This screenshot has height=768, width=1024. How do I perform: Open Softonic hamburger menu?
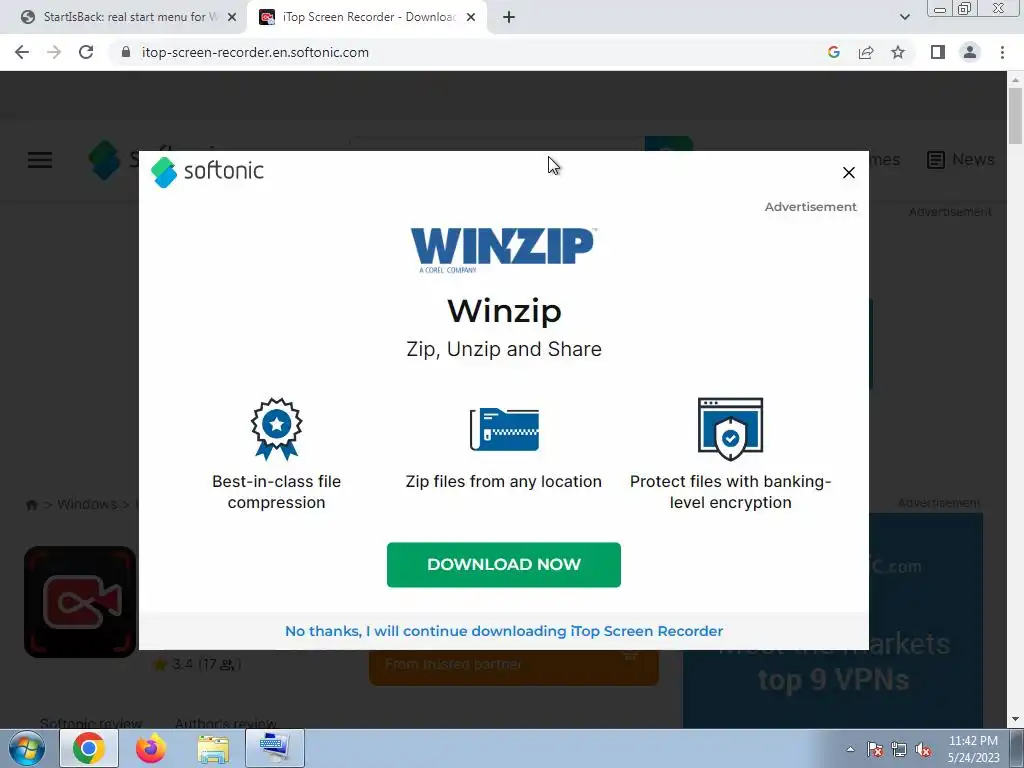tap(40, 160)
